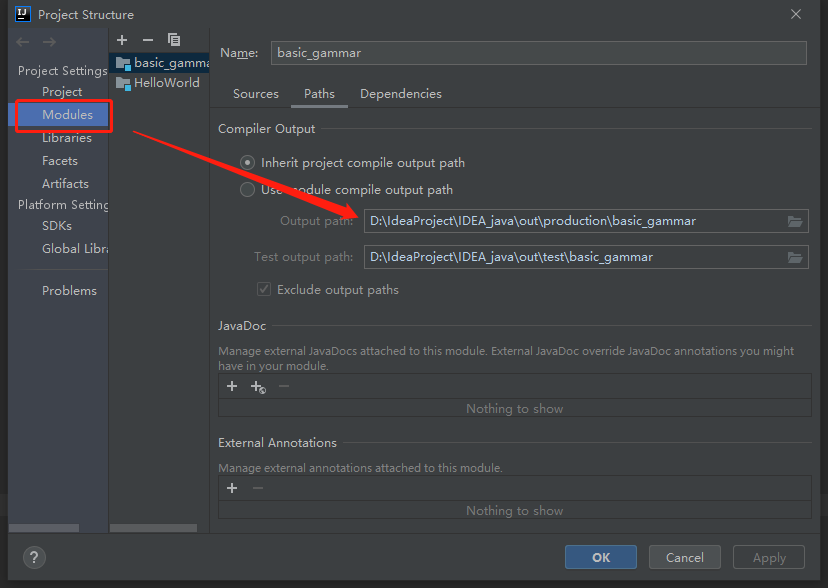Image resolution: width=828 pixels, height=588 pixels.
Task: Add a JavaDoc path with plus icon
Action: (x=232, y=386)
